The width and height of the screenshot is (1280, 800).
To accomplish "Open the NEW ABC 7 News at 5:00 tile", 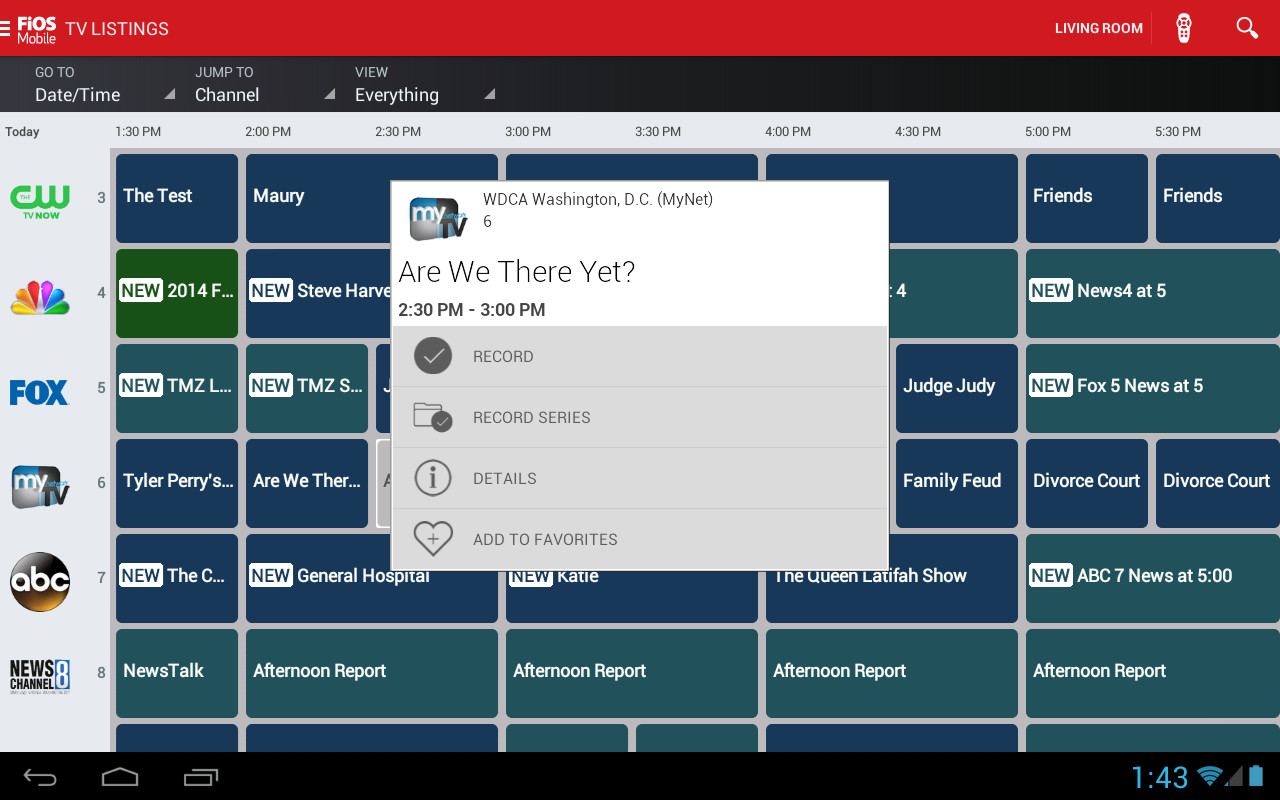I will click(x=1153, y=578).
